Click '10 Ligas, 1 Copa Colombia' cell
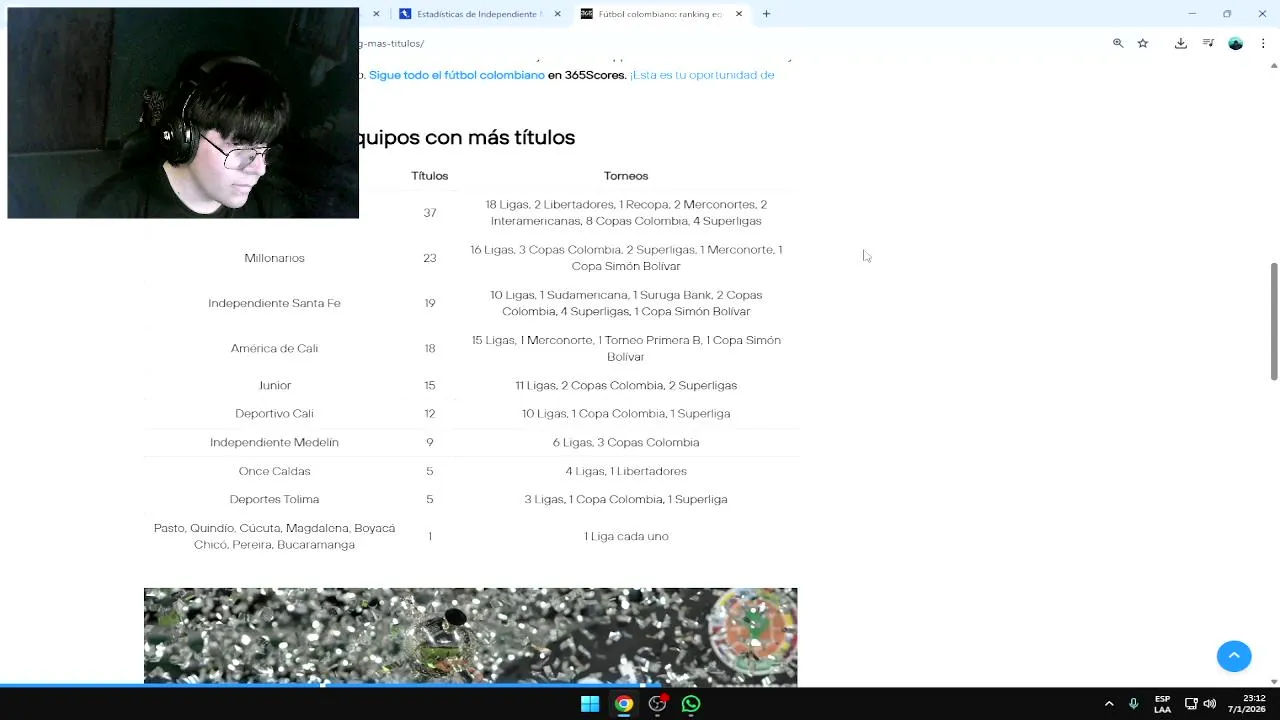1280x720 pixels. (x=626, y=413)
